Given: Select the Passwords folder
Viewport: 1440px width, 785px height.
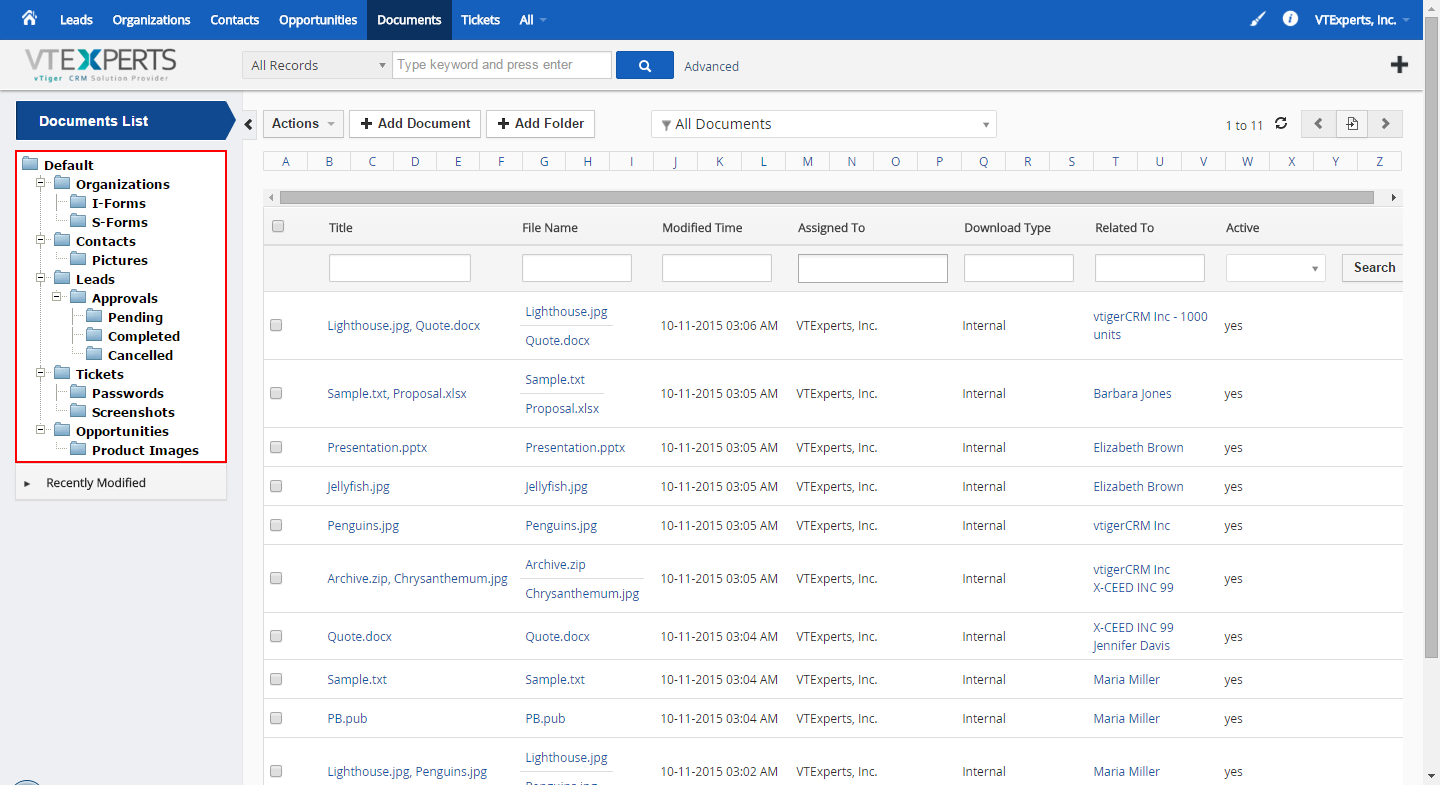Looking at the screenshot, I should [x=127, y=393].
